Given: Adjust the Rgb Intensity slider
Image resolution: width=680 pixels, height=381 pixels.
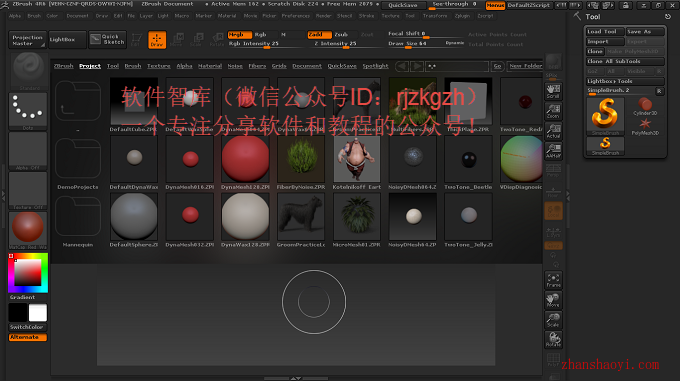Looking at the screenshot, I should point(266,44).
